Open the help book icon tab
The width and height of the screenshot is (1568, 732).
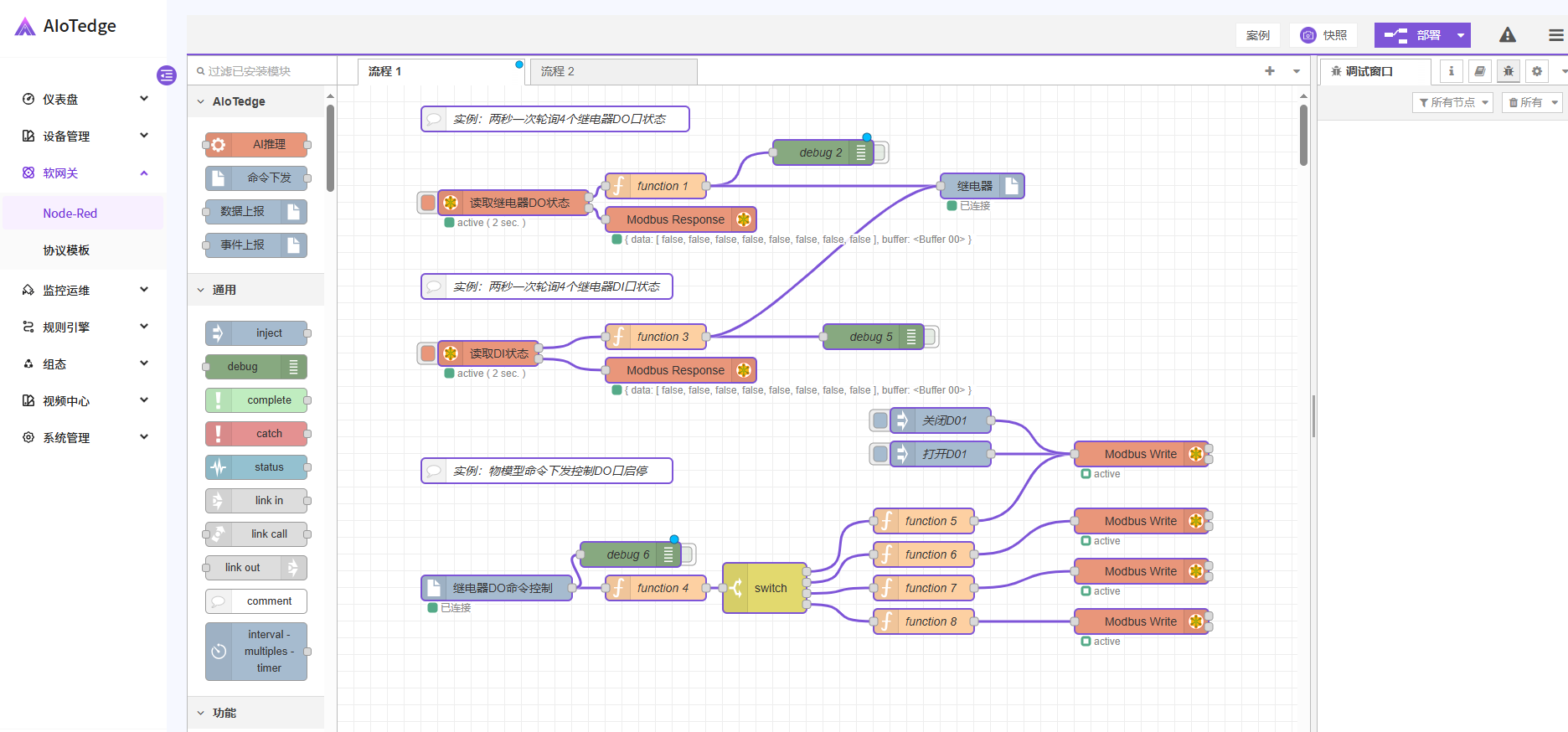[1479, 72]
